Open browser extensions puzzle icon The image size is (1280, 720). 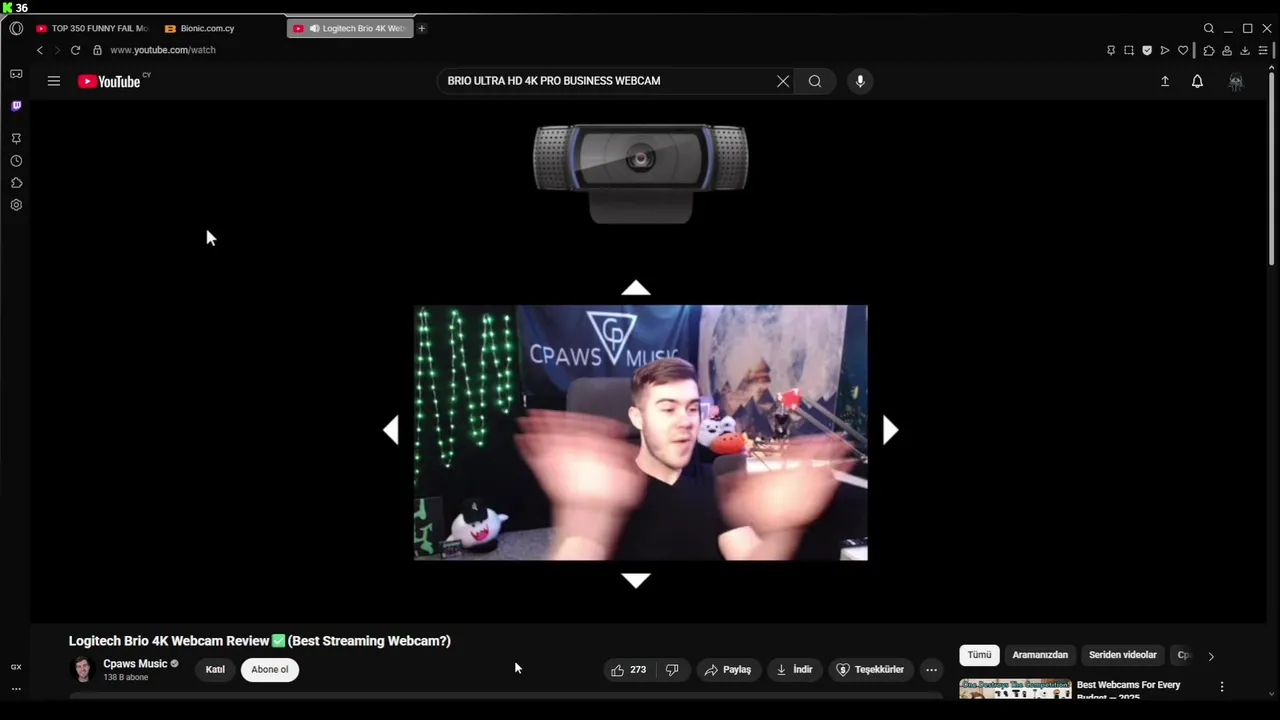[x=1209, y=50]
